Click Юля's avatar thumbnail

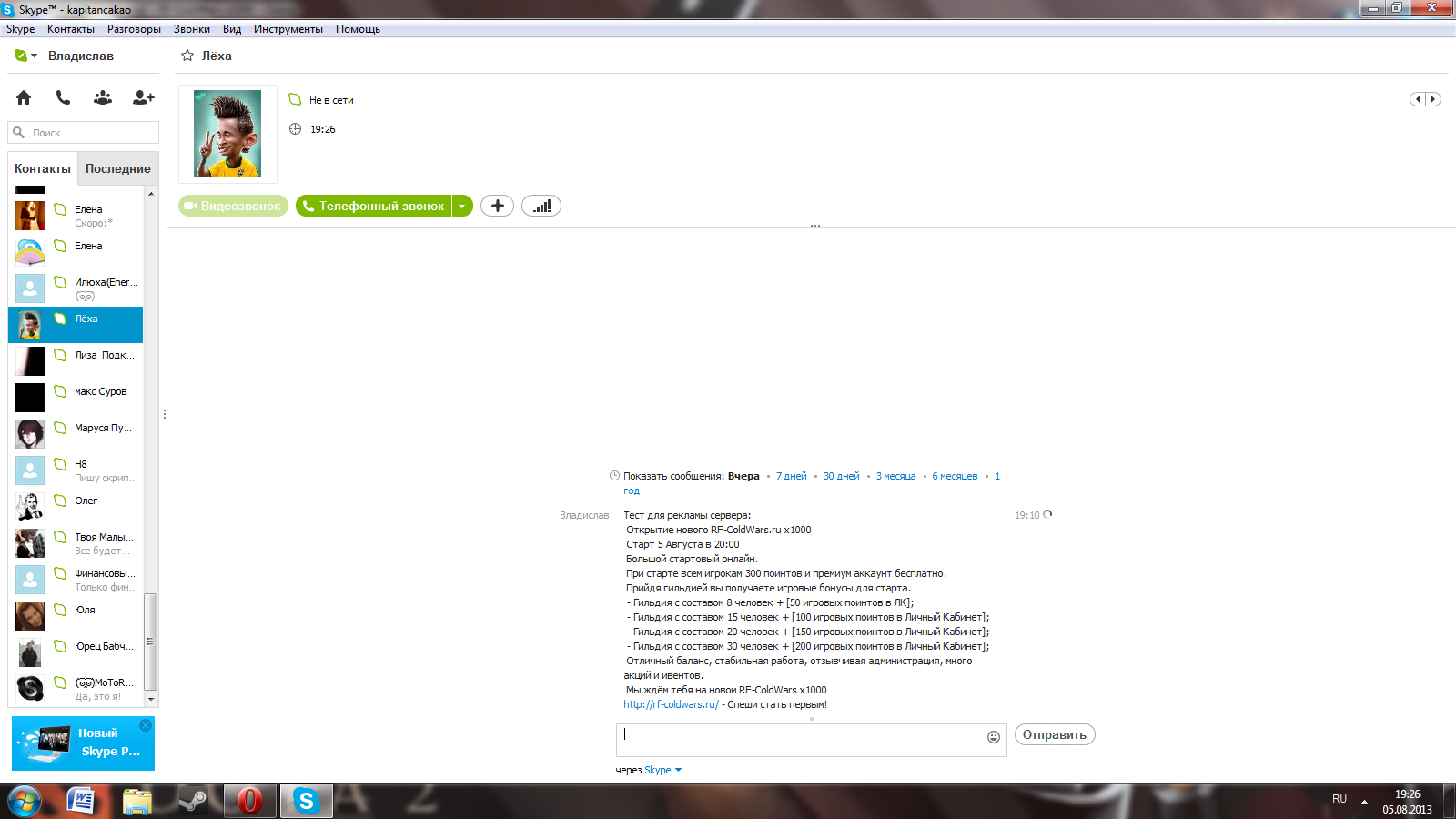pyautogui.click(x=30, y=616)
